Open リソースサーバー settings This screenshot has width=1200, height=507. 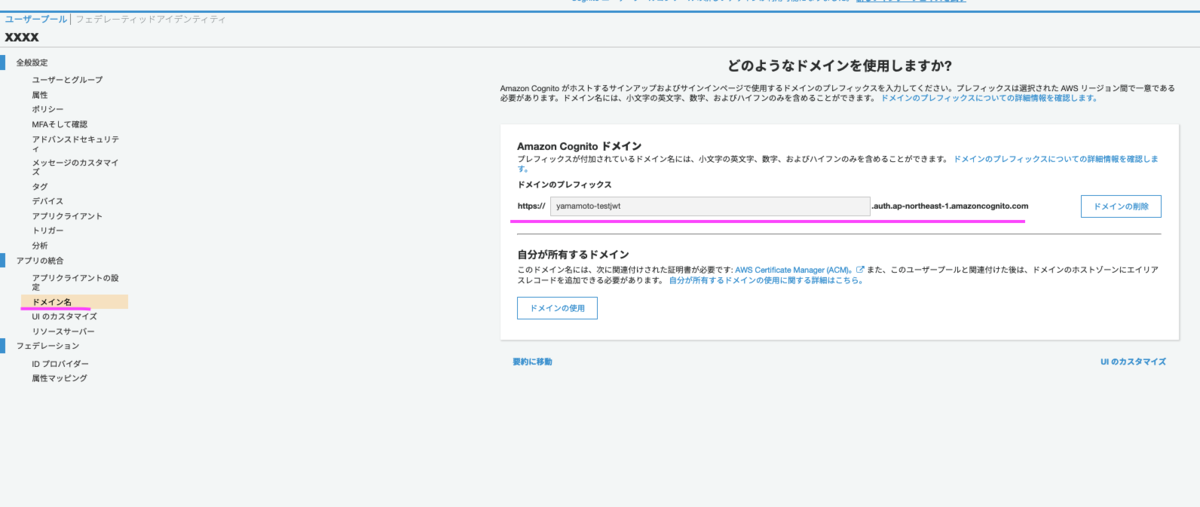point(64,331)
